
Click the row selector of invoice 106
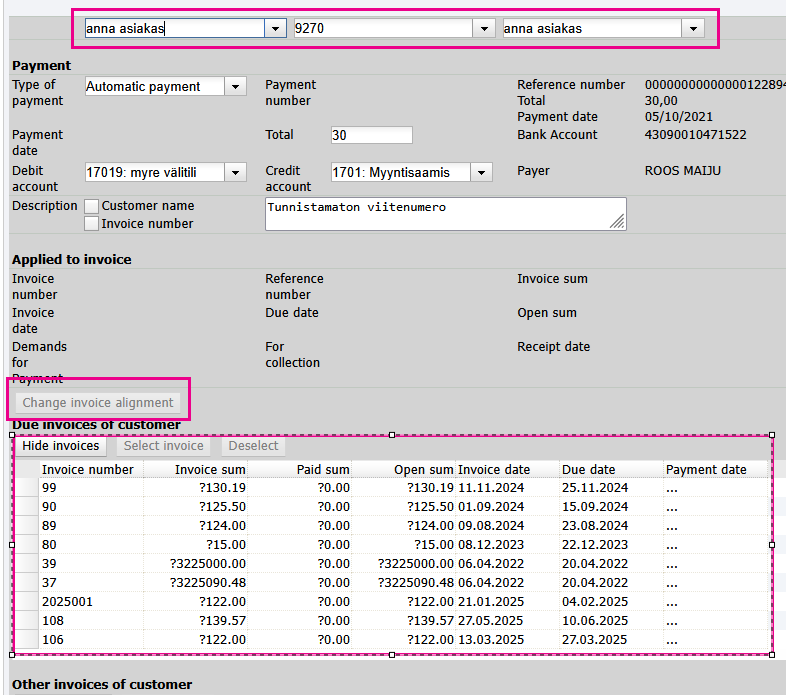pos(27,640)
